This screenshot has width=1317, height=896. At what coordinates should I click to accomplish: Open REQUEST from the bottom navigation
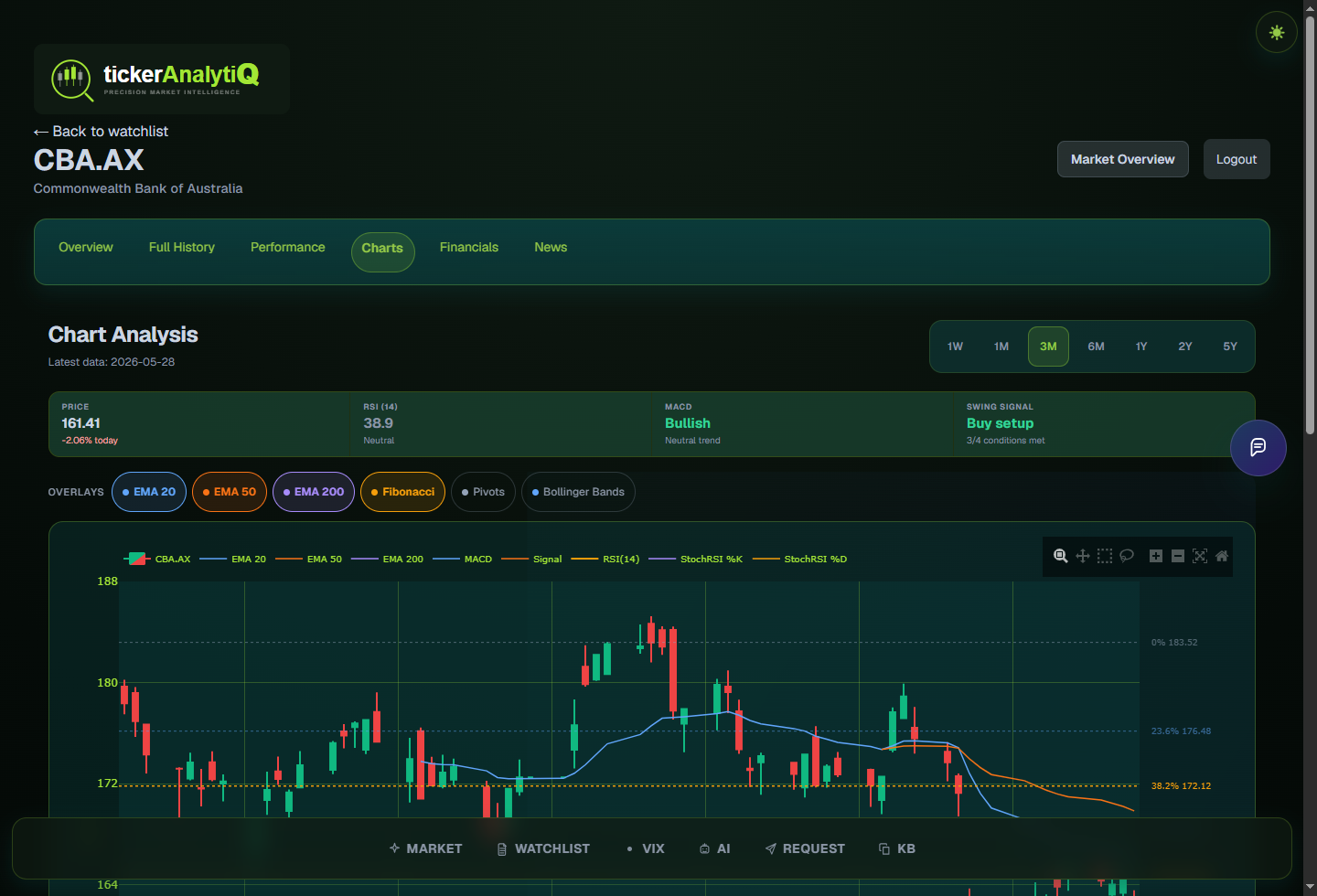805,848
